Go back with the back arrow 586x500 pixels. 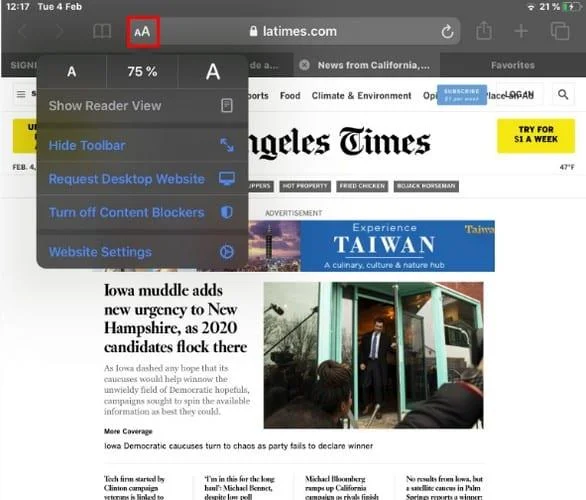coord(22,31)
